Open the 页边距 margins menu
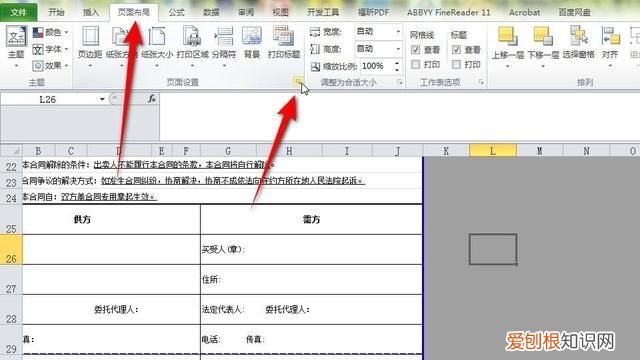This screenshot has height=360, width=640. pyautogui.click(x=90, y=46)
